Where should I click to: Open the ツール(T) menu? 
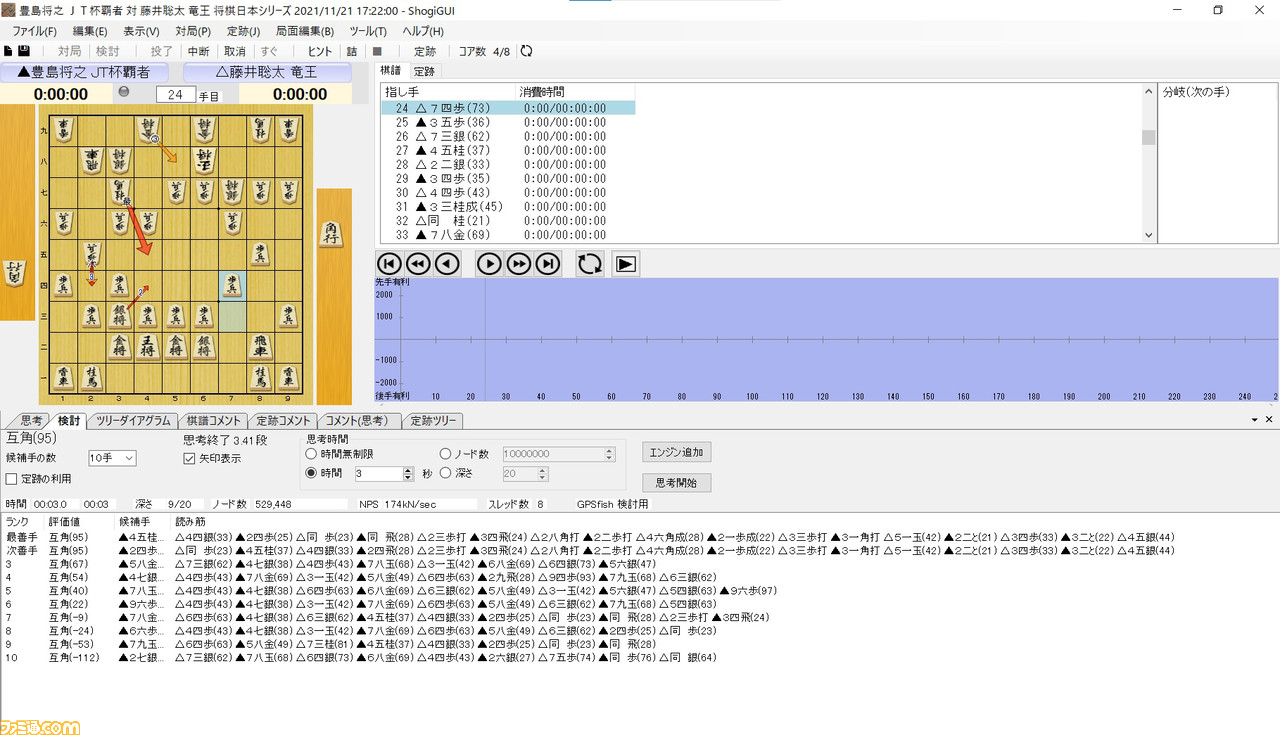[368, 31]
